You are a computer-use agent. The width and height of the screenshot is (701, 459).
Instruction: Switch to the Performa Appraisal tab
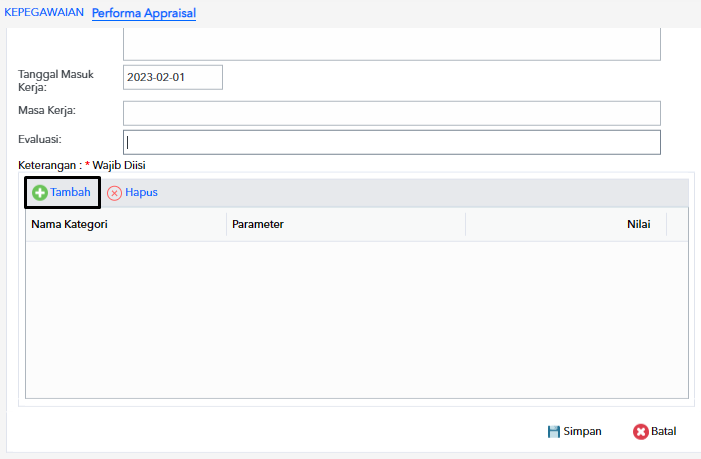[x=144, y=13]
